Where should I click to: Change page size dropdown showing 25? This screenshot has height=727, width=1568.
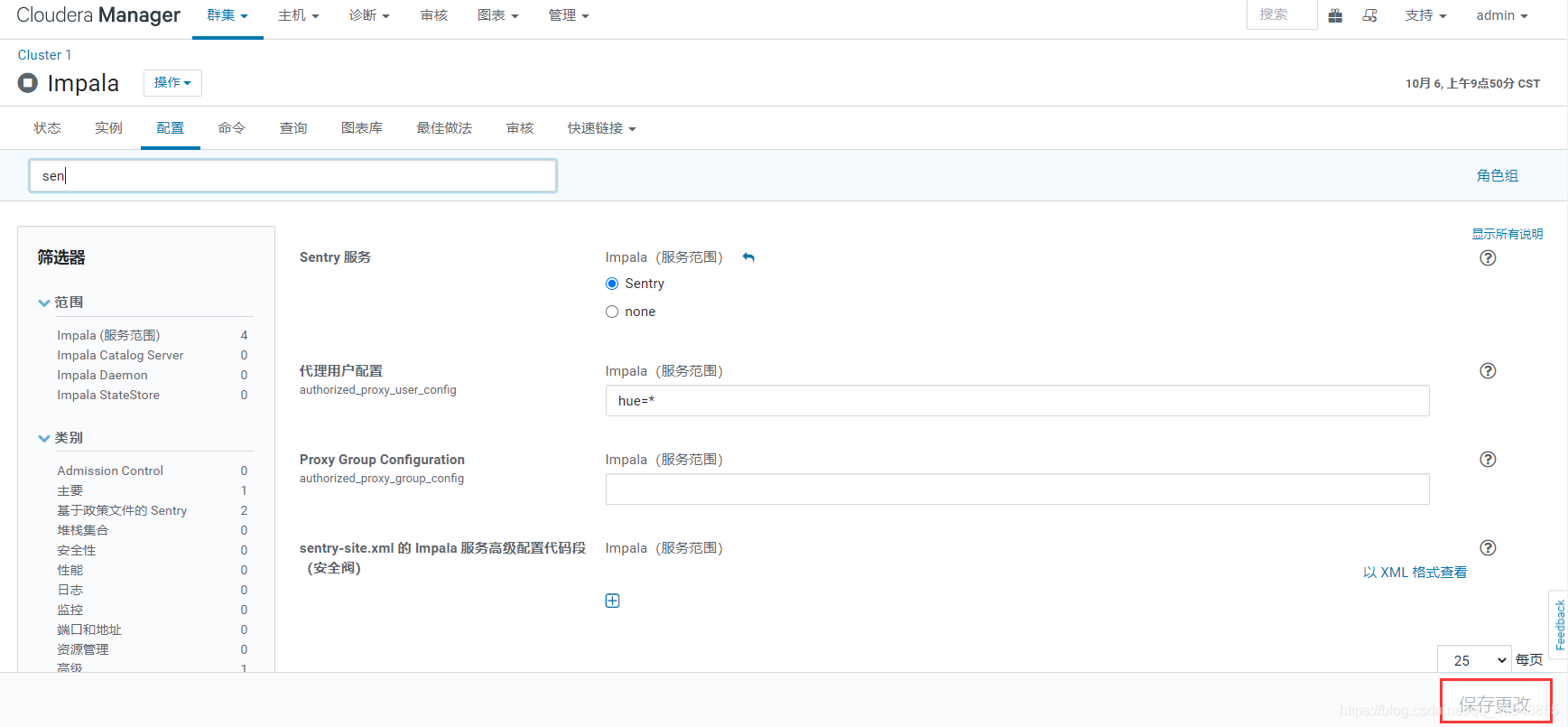click(x=1474, y=660)
